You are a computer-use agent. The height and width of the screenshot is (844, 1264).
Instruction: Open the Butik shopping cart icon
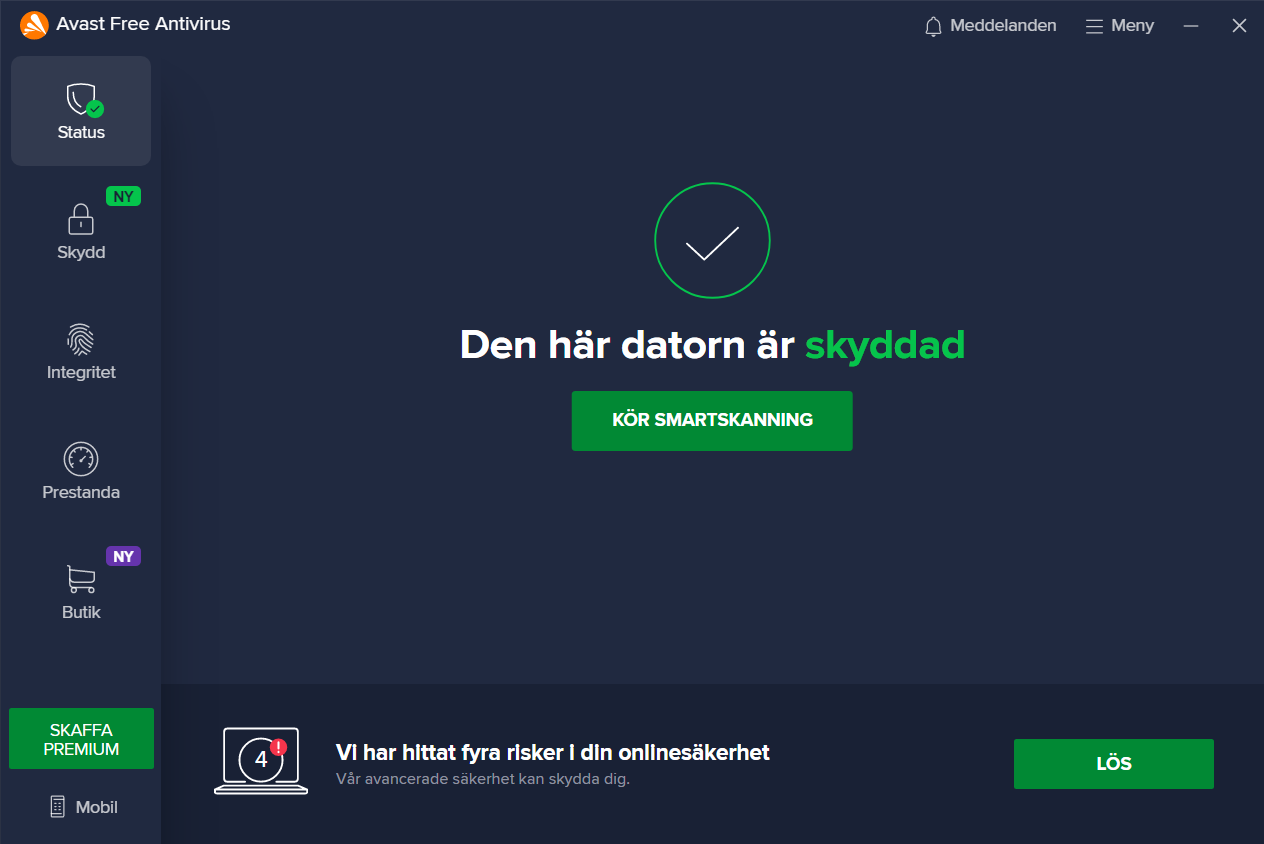tap(81, 579)
